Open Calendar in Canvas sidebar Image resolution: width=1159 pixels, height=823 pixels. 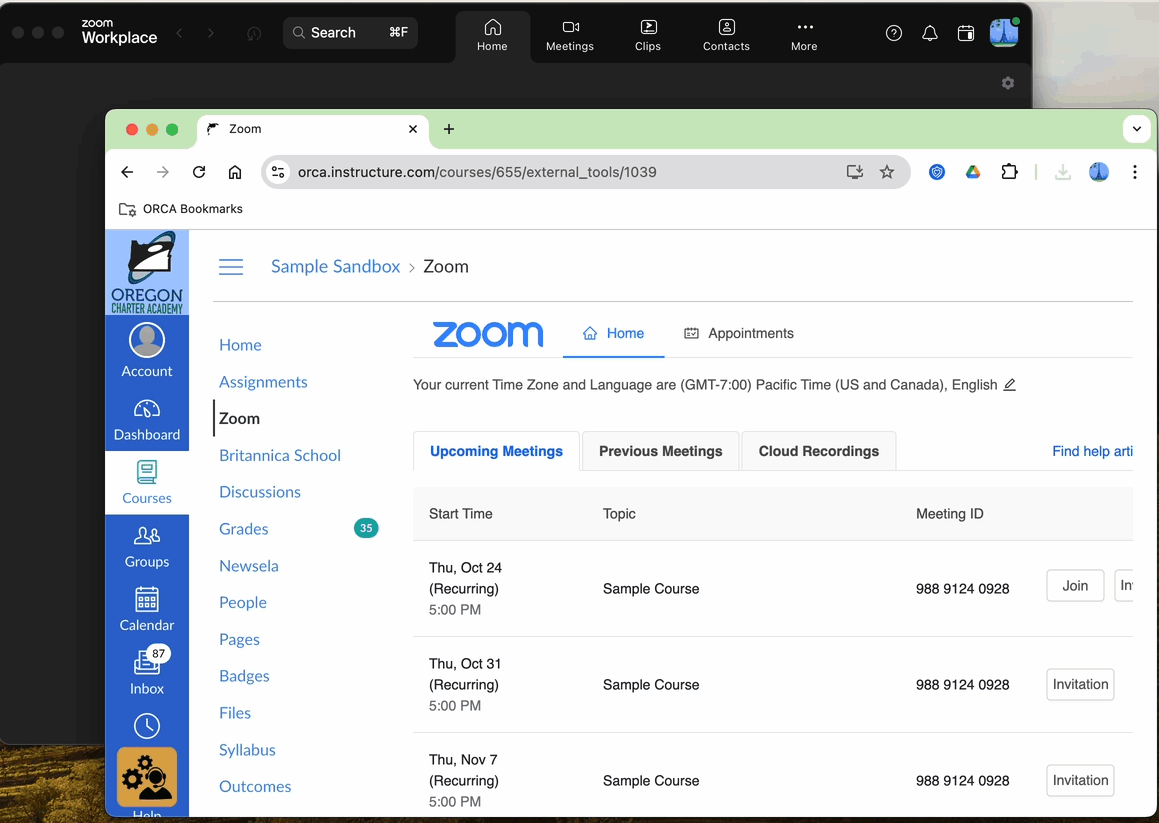click(x=147, y=609)
